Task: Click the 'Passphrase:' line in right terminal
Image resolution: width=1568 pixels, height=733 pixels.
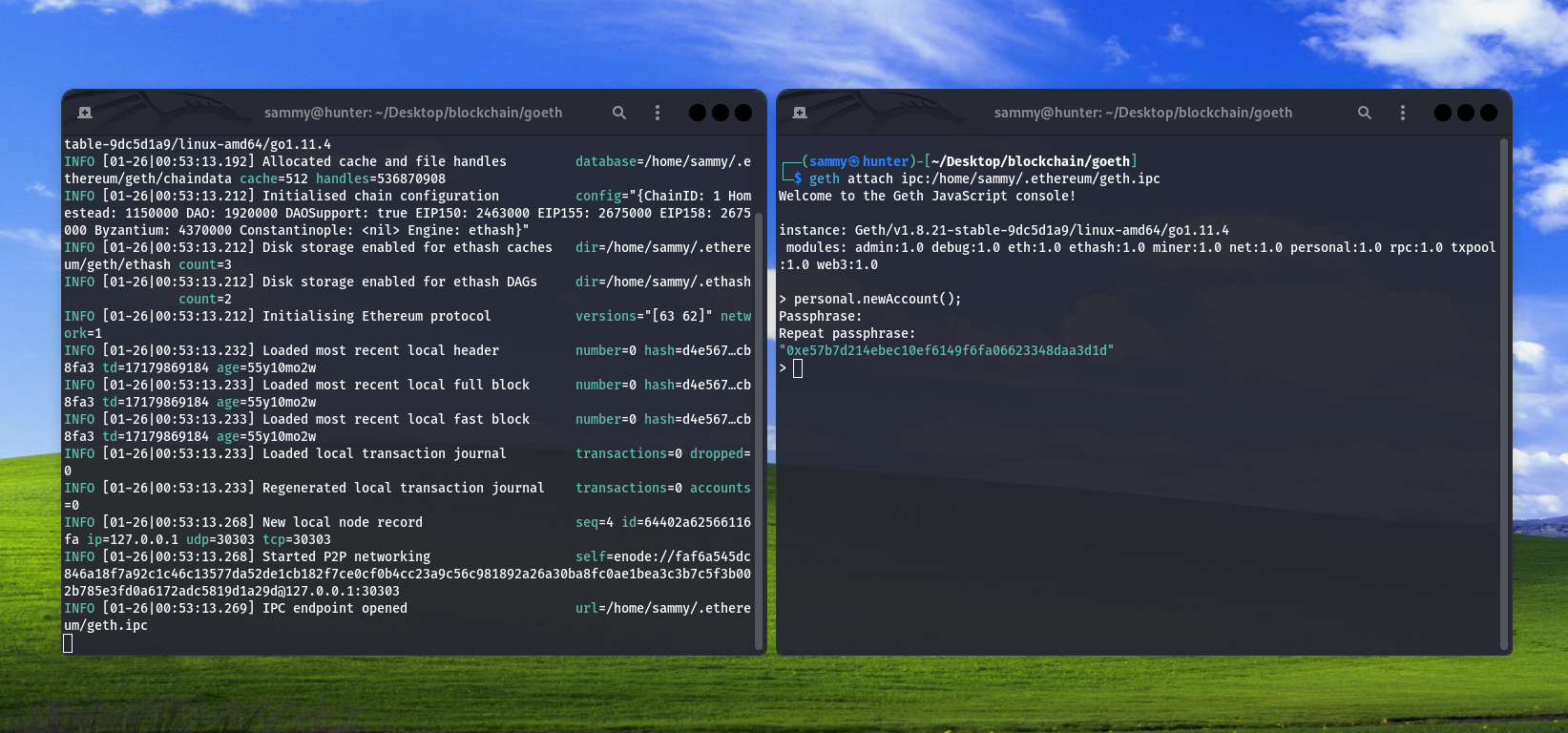Action: pyautogui.click(x=821, y=316)
